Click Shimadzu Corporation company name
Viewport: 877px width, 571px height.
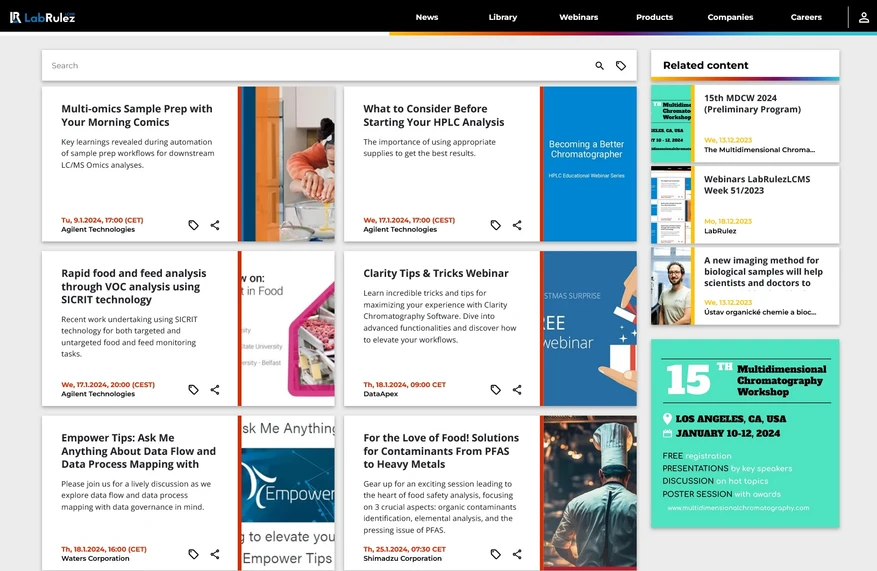(x=402, y=558)
